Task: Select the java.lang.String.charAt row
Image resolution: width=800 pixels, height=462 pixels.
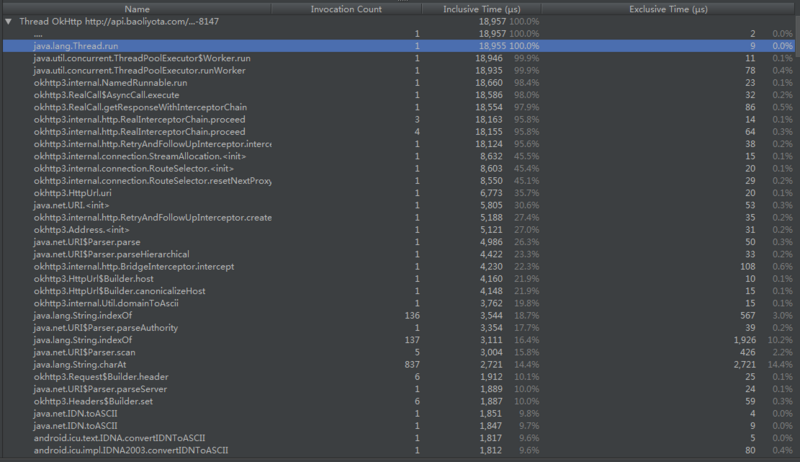Action: tap(398, 364)
